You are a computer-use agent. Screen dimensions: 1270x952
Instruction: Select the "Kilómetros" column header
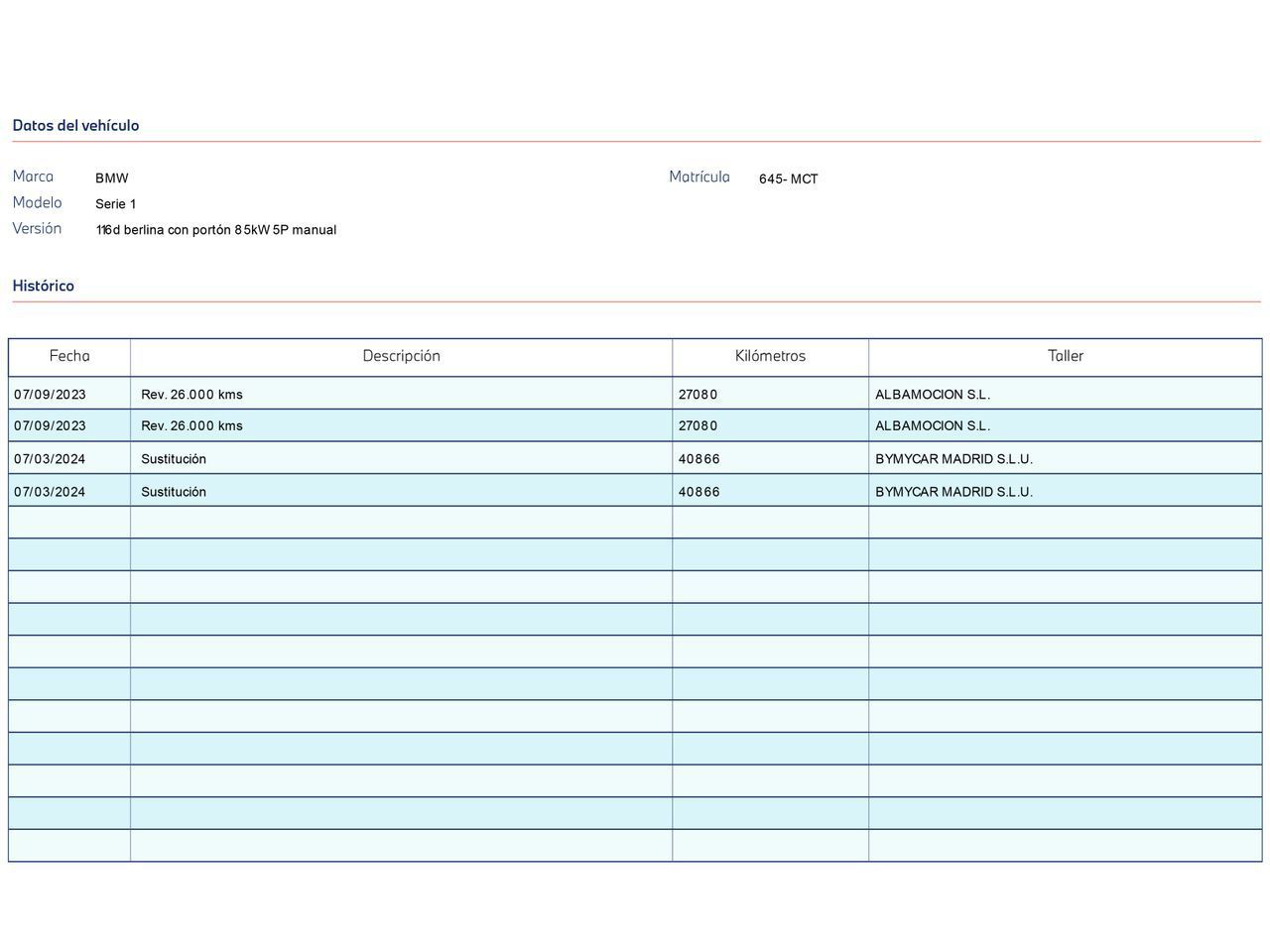[771, 356]
